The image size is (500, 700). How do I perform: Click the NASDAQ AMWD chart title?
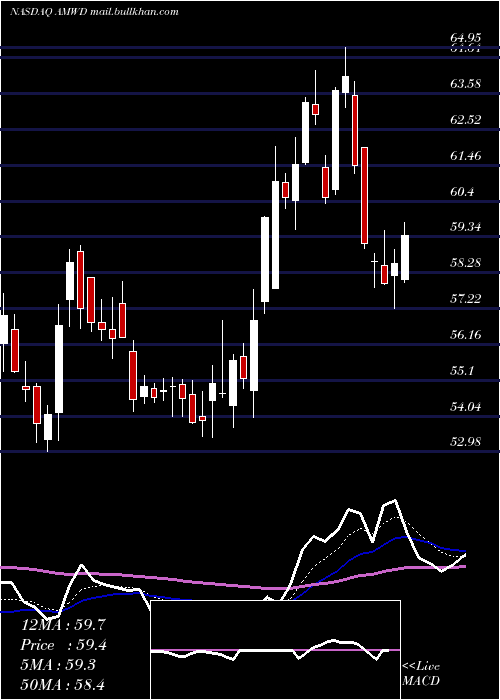[x=94, y=12]
